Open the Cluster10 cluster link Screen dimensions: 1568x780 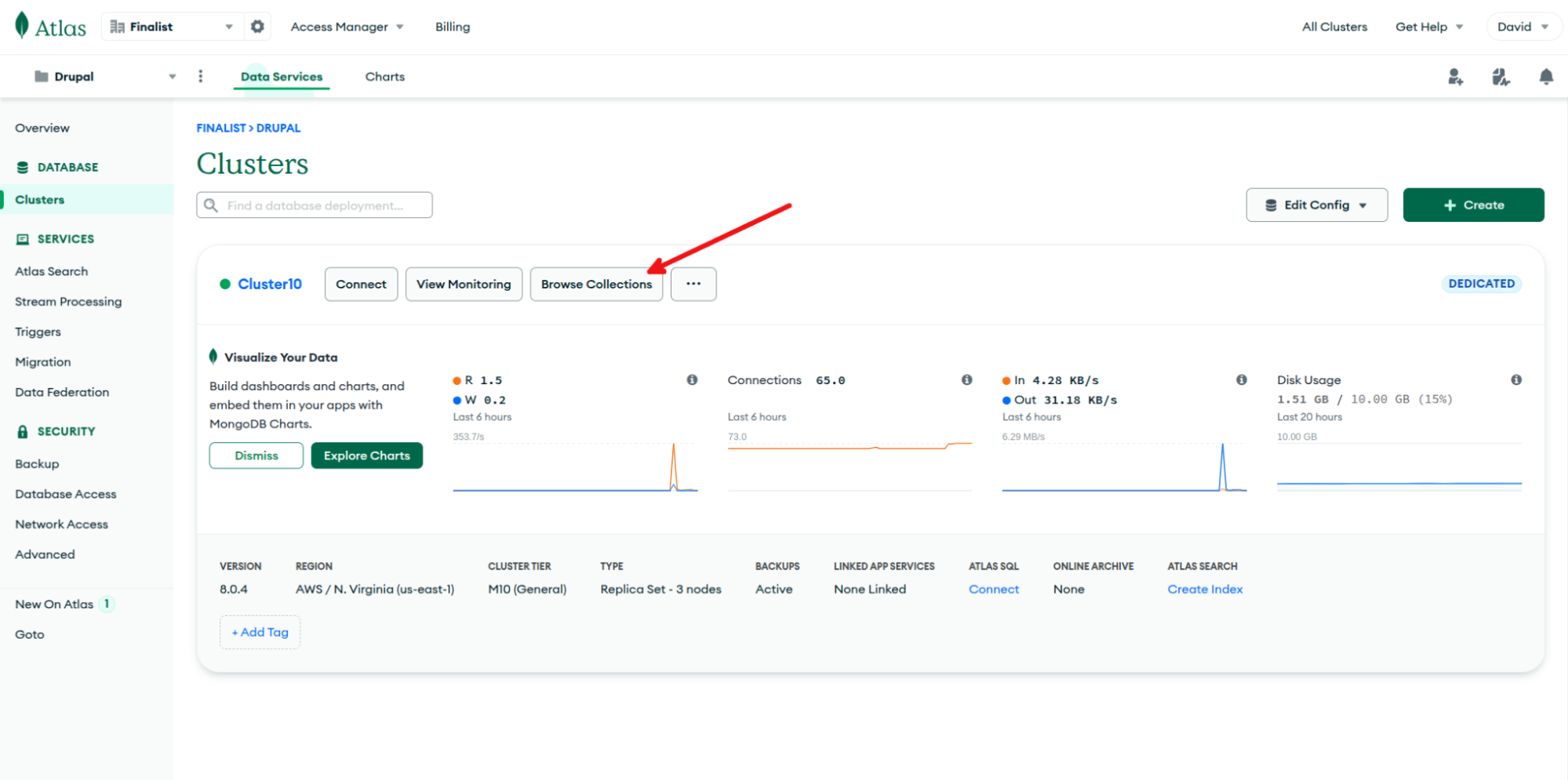point(270,284)
